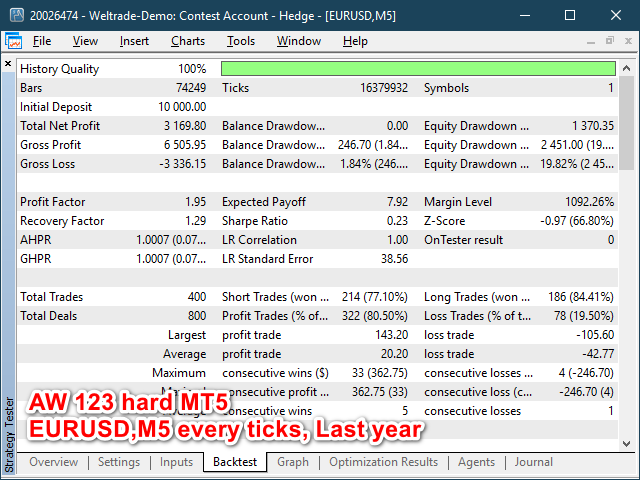Open the Tools menu
Image resolution: width=640 pixels, height=480 pixels.
coord(241,41)
